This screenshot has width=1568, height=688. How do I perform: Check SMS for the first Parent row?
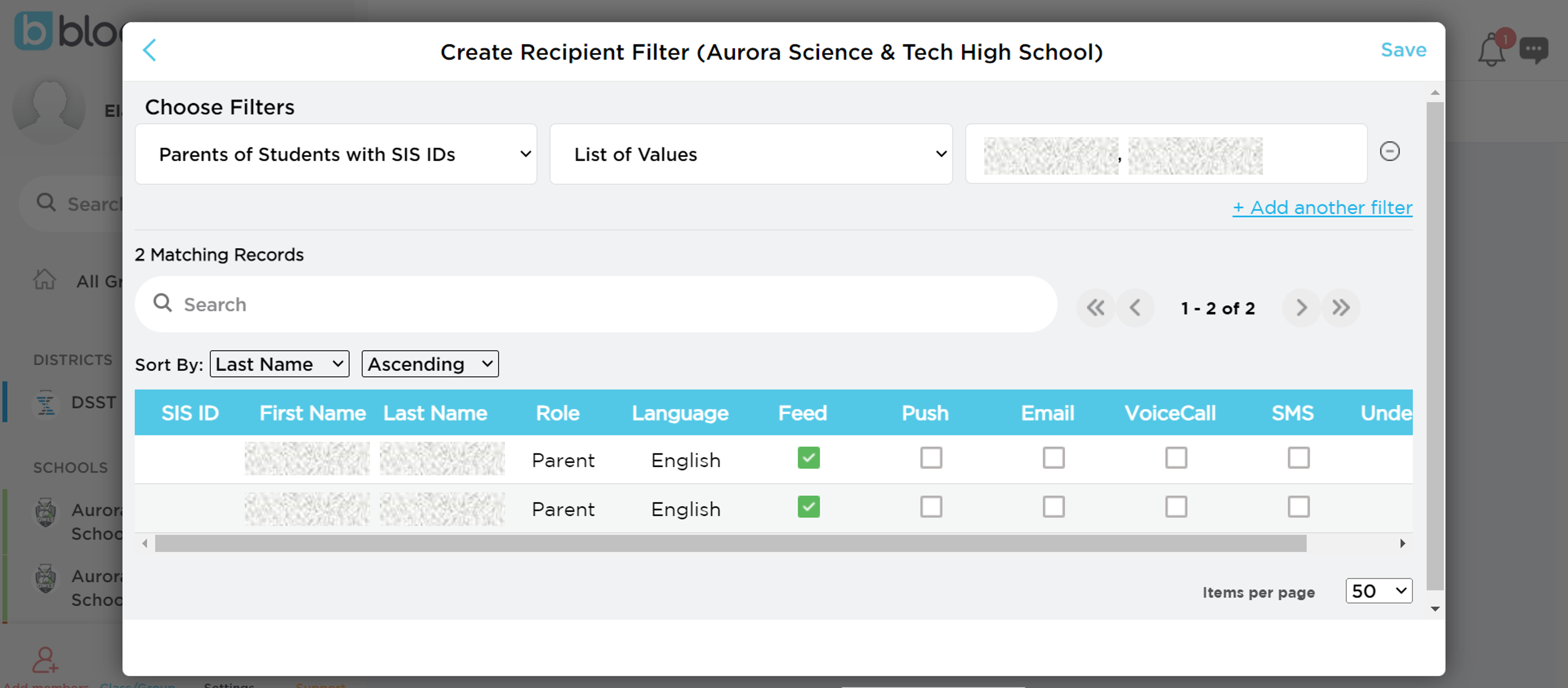(x=1298, y=458)
